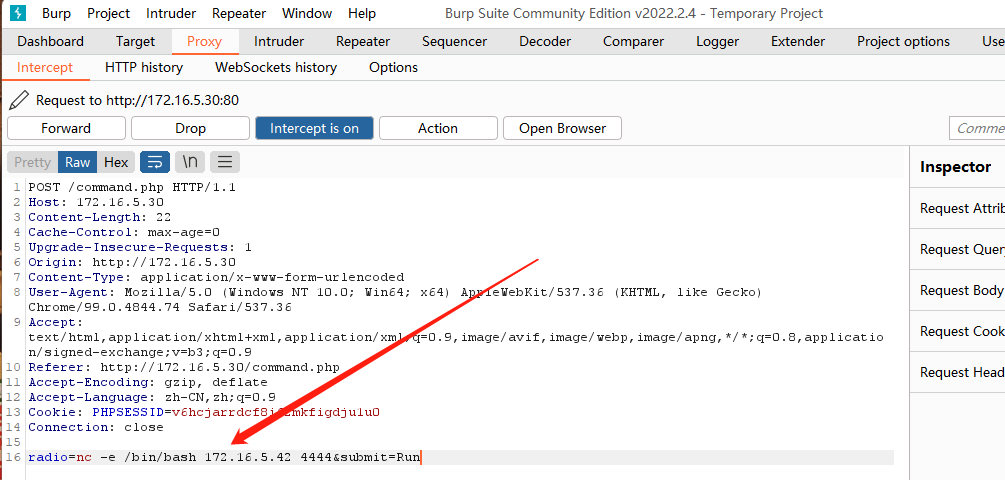The image size is (1005, 480).
Task: Toggle the Intercept is on button
Action: tap(314, 128)
